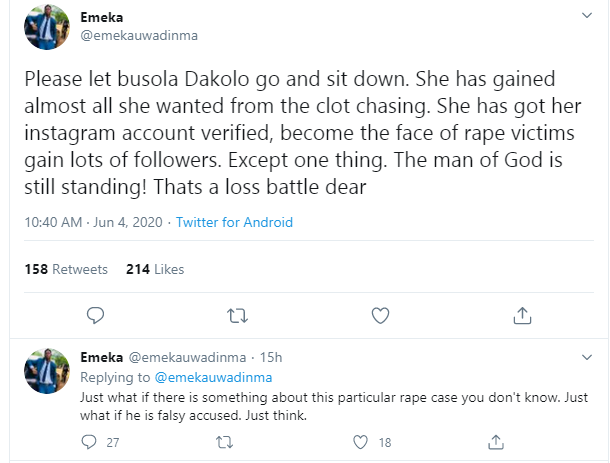
Task: Retweet the main Busola Dakolo tweet
Action: pyautogui.click(x=237, y=316)
